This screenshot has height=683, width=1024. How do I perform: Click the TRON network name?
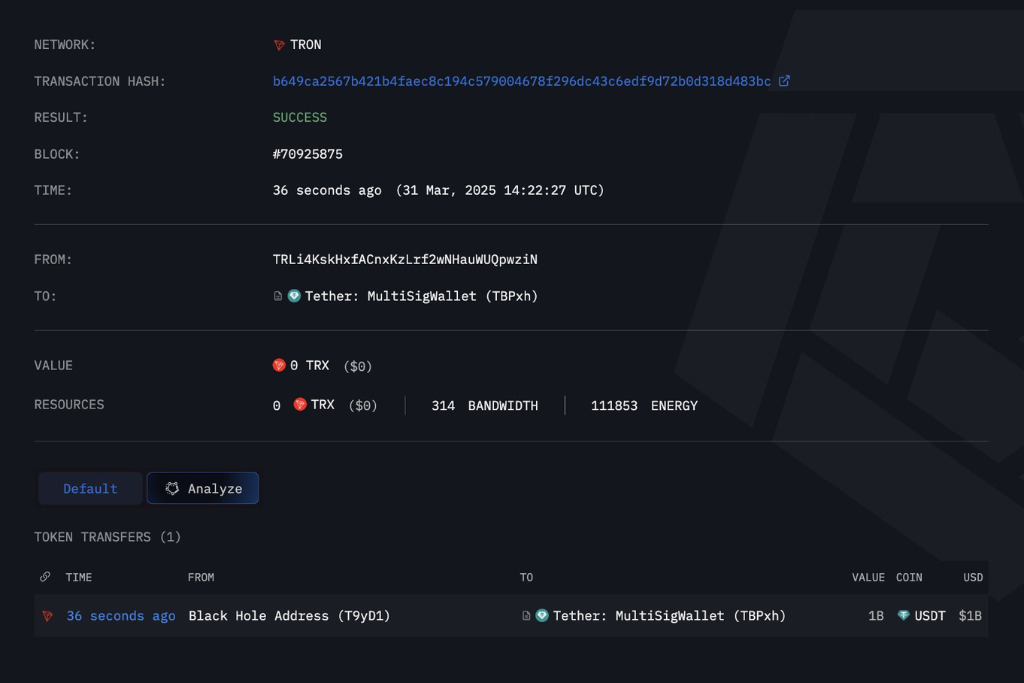click(306, 44)
